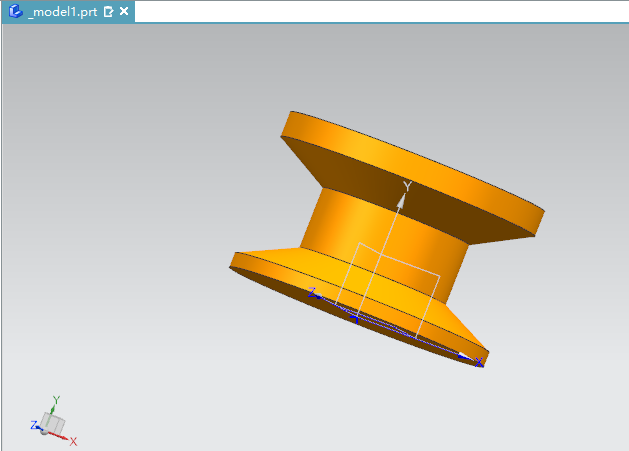Click the view triad in the corner
The width and height of the screenshot is (629, 451).
[54, 421]
